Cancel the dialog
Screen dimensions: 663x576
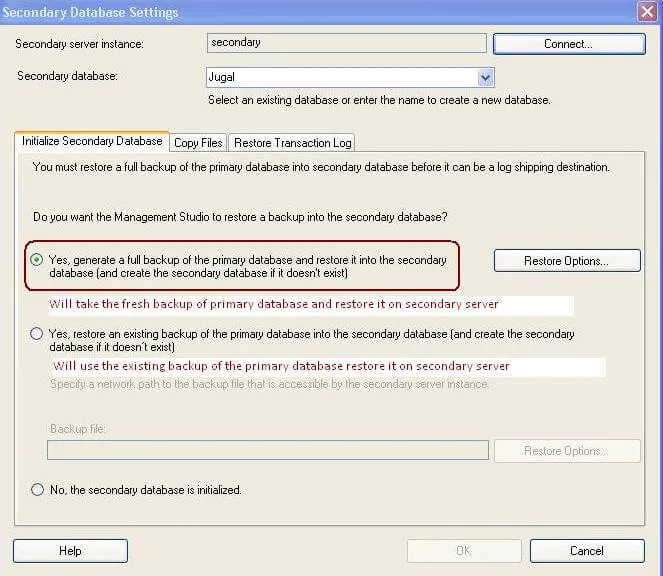587,551
